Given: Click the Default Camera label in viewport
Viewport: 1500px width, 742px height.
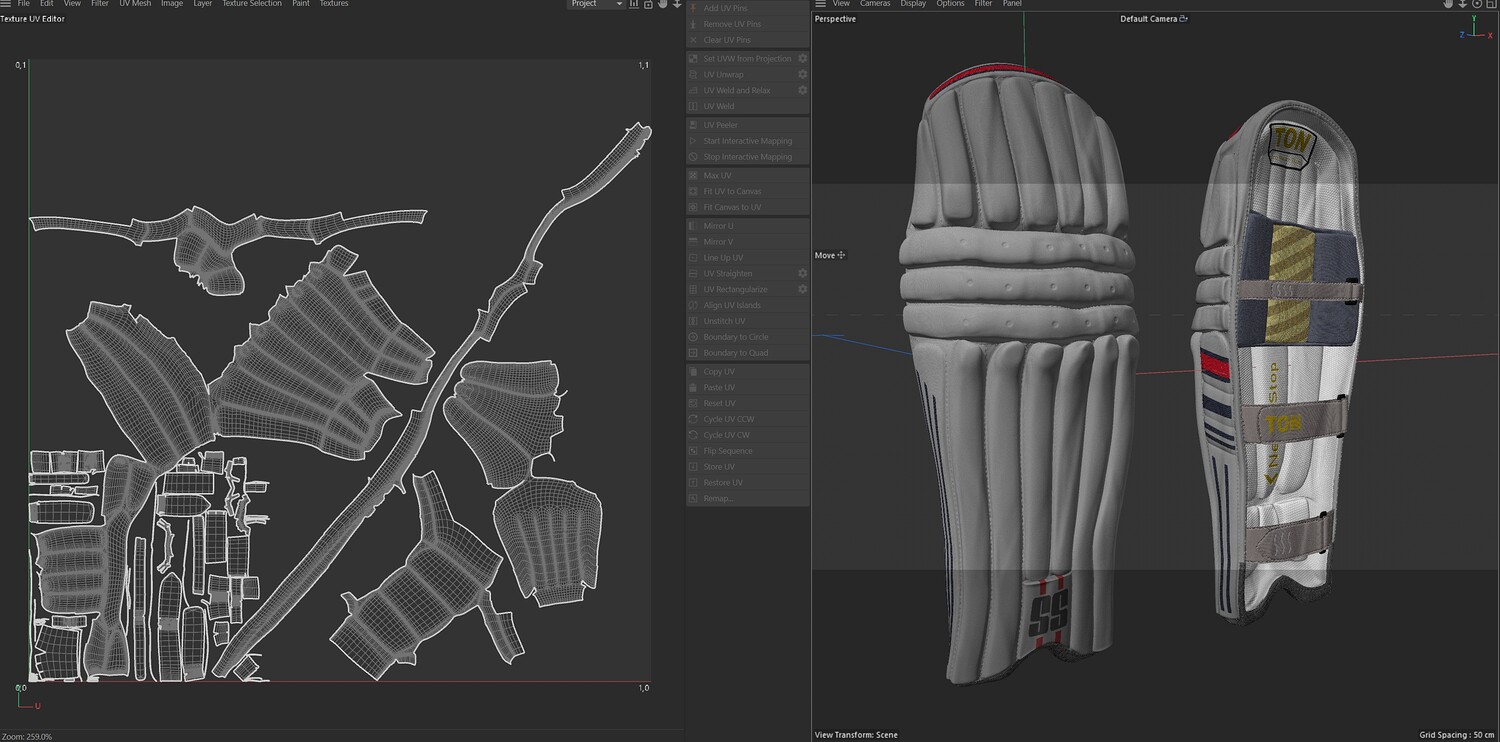Looking at the screenshot, I should (1149, 19).
